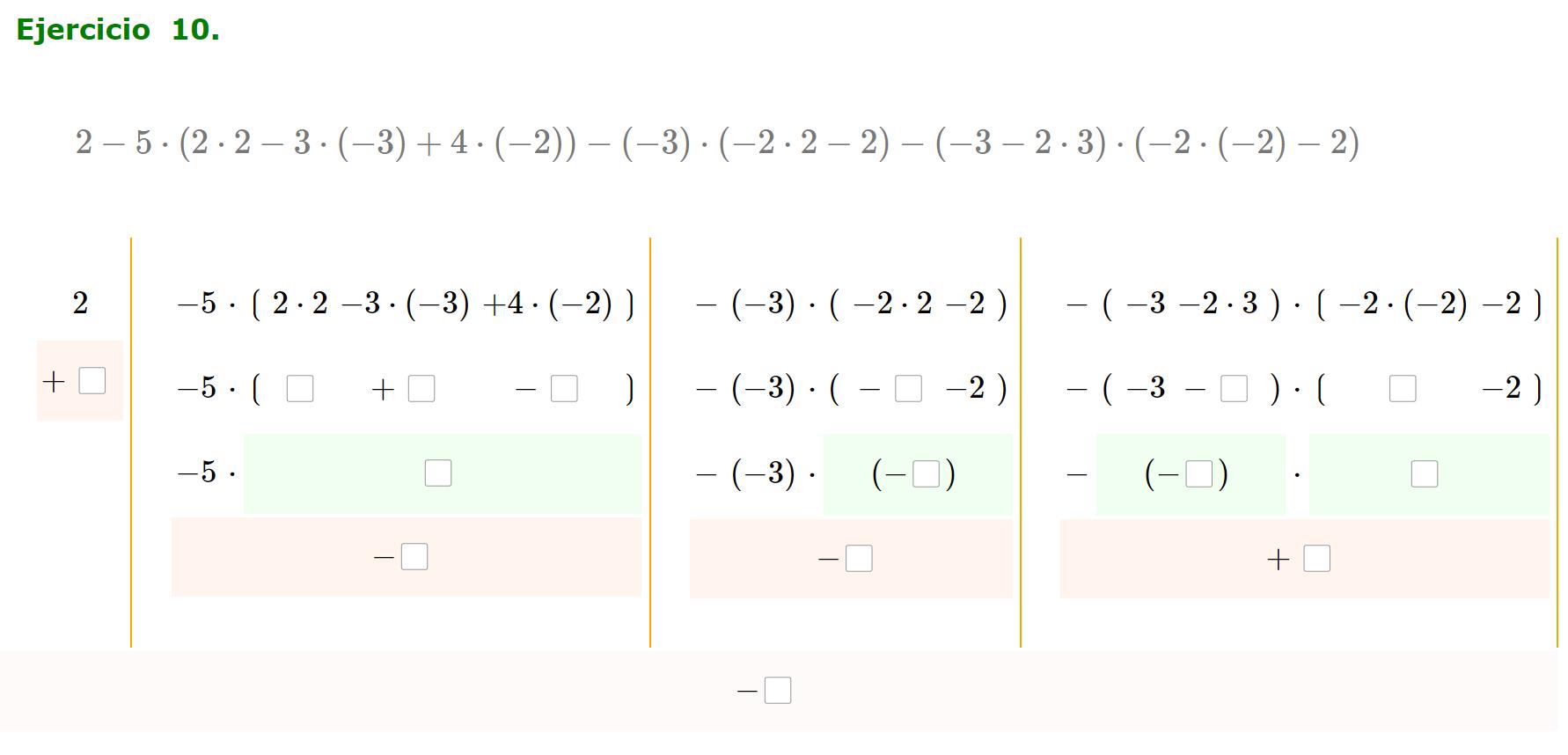1568x755 pixels.
Task: Select the "−" box for 4·(−2) result
Action: click(x=564, y=388)
